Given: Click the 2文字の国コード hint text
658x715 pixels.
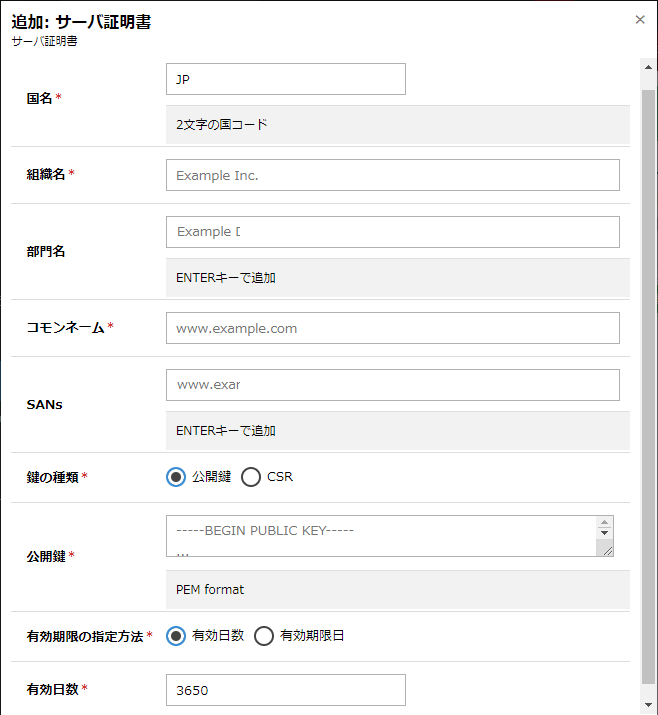Looking at the screenshot, I should (x=222, y=124).
